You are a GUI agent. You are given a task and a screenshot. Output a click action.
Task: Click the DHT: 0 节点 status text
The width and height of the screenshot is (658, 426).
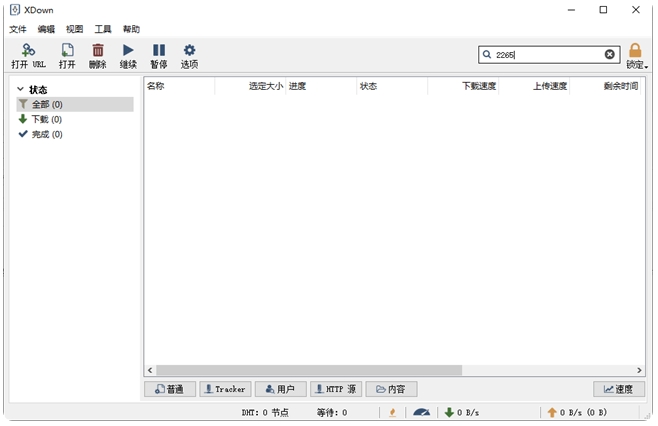[x=265, y=413]
